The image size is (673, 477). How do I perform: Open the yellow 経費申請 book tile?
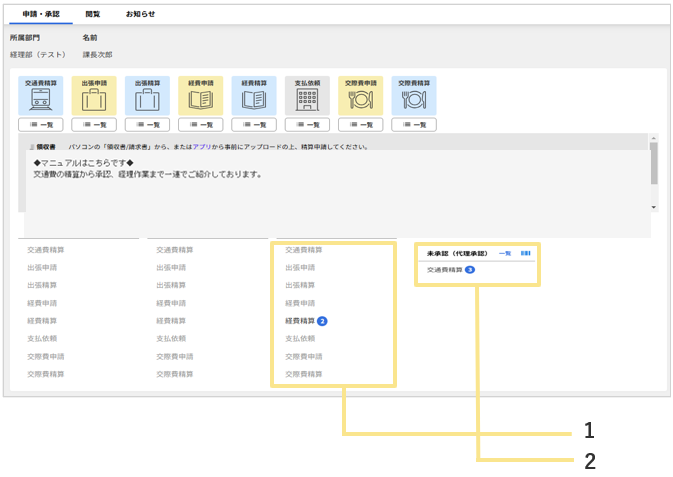point(200,96)
